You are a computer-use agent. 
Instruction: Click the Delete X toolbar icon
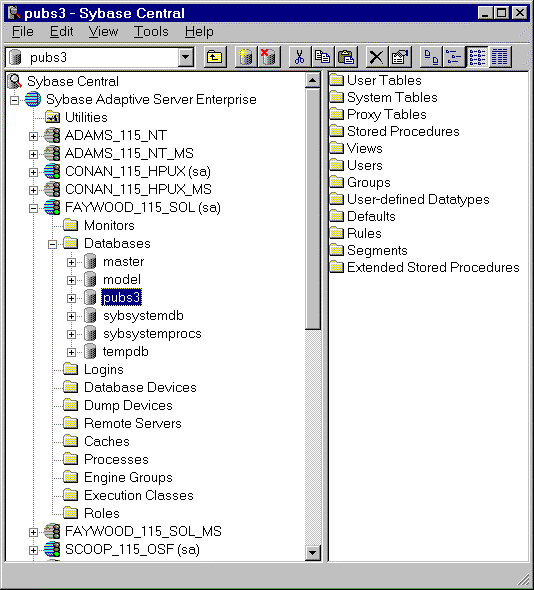(x=377, y=57)
